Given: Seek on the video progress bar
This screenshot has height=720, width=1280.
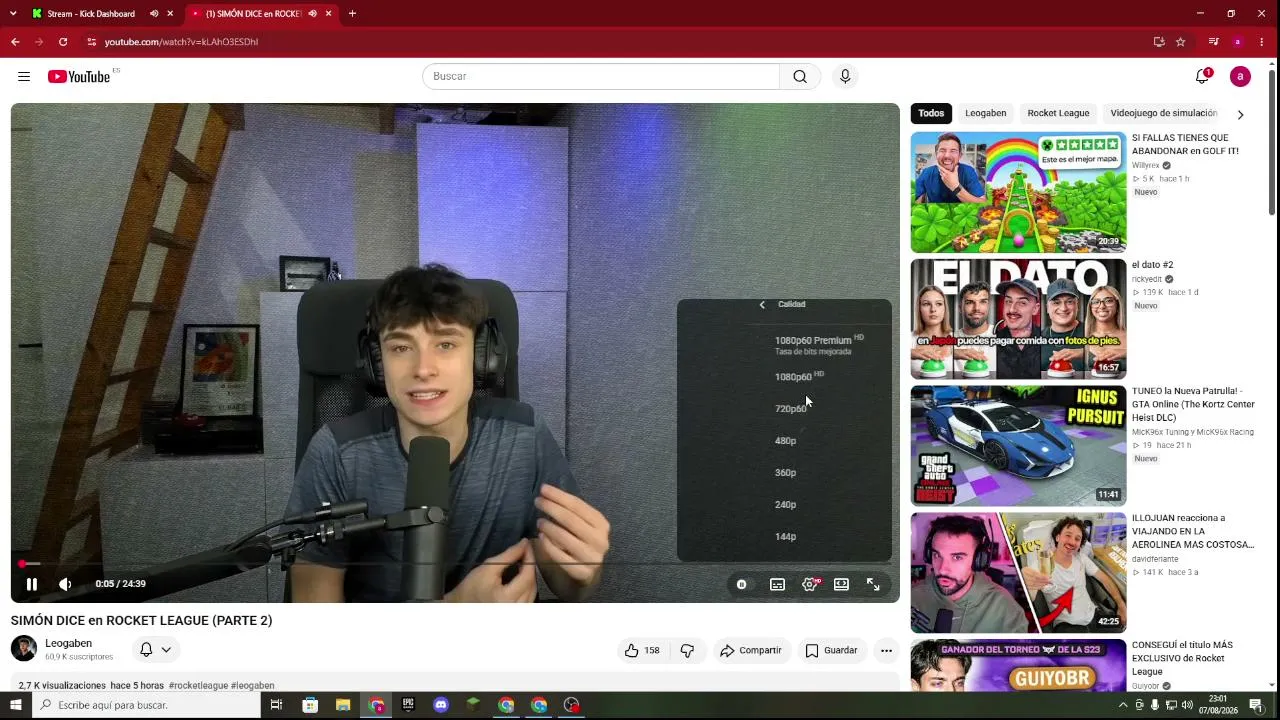Looking at the screenshot, I should click(x=455, y=564).
